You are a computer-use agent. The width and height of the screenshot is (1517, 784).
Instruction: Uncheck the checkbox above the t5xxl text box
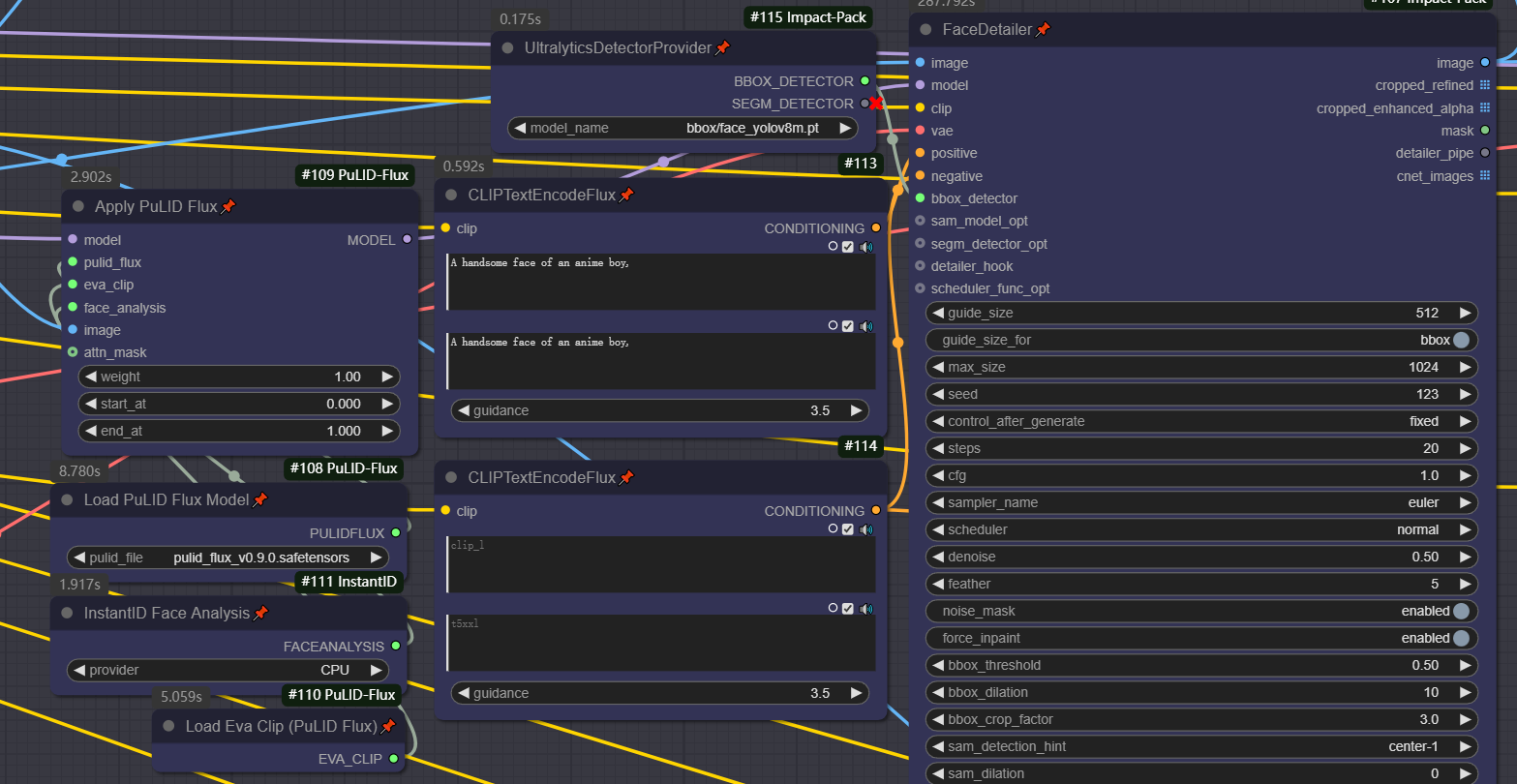click(x=848, y=608)
